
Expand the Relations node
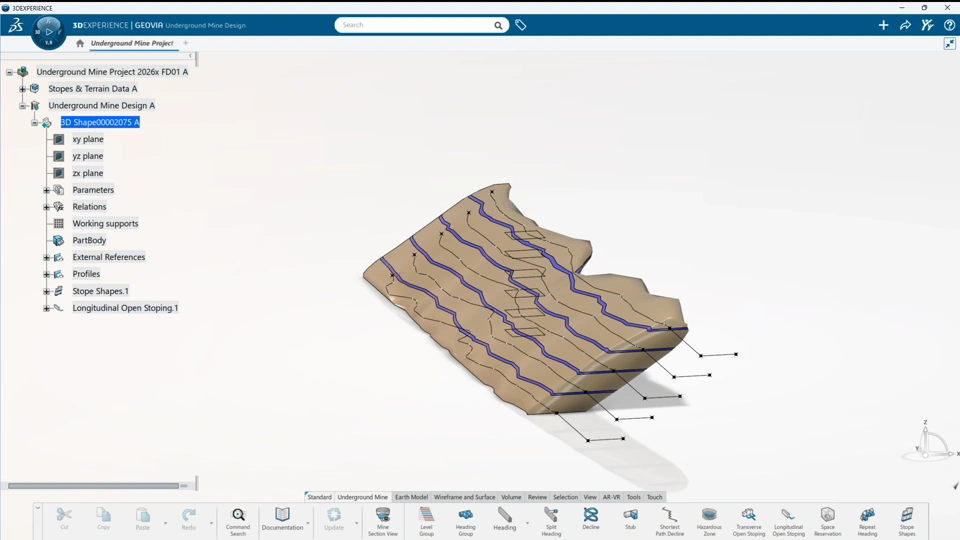click(47, 207)
